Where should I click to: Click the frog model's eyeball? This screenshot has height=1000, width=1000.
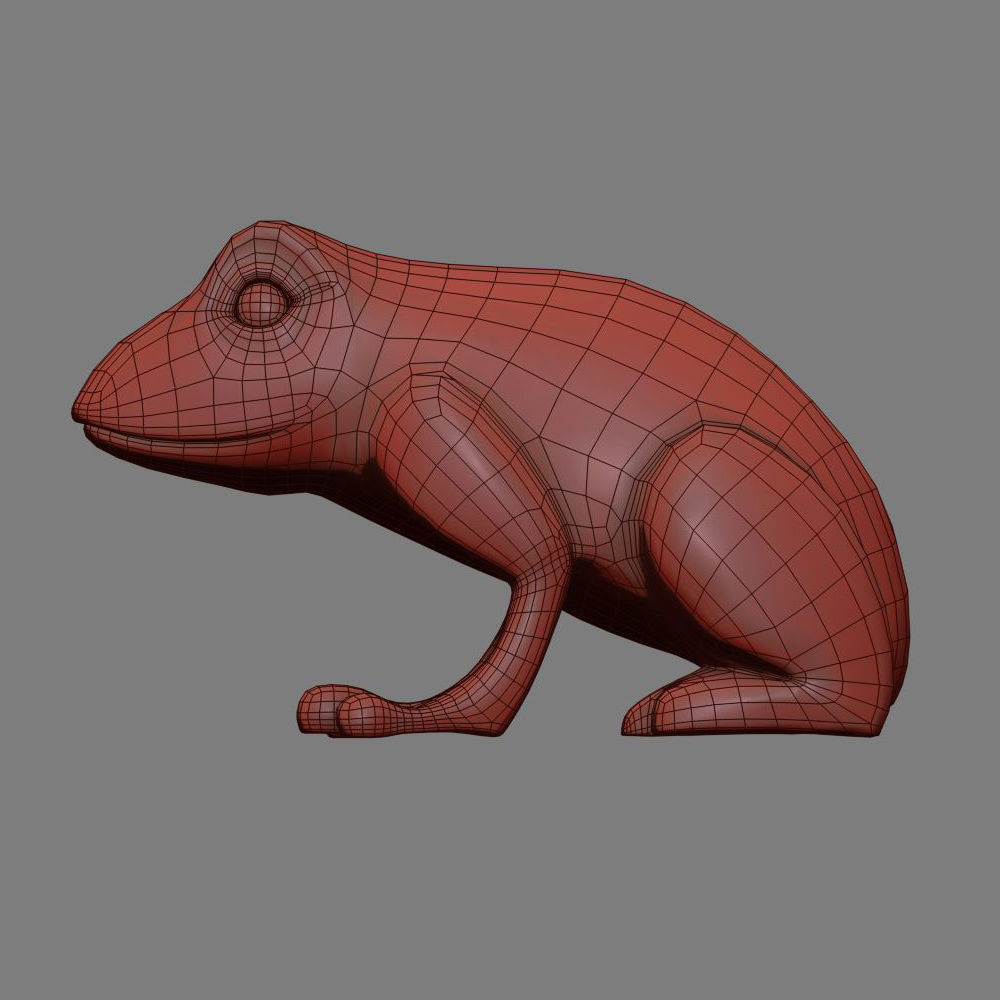tap(261, 304)
